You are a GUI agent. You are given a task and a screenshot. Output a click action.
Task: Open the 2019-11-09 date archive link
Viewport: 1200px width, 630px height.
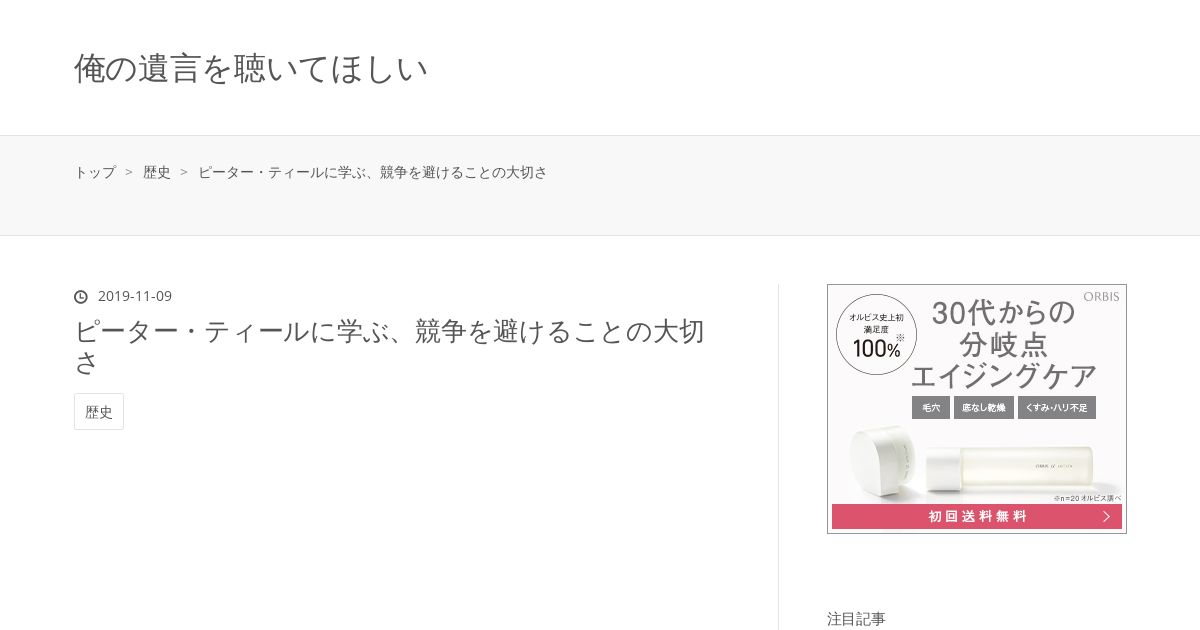(x=135, y=296)
